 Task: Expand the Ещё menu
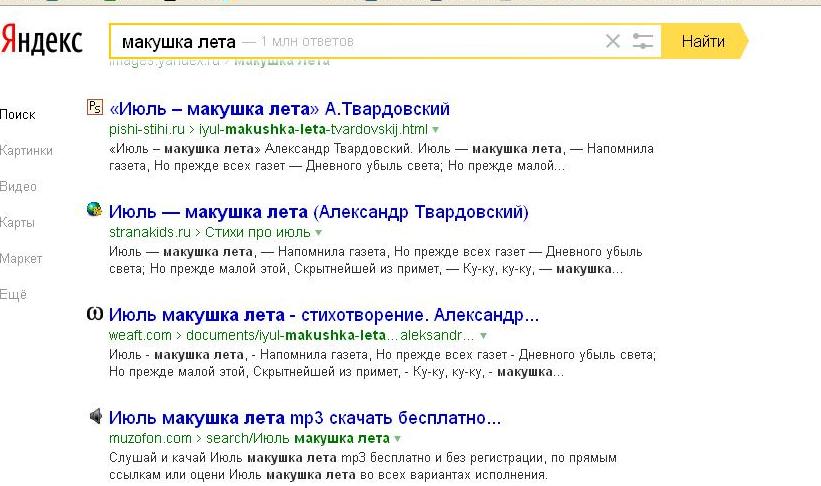(x=14, y=294)
